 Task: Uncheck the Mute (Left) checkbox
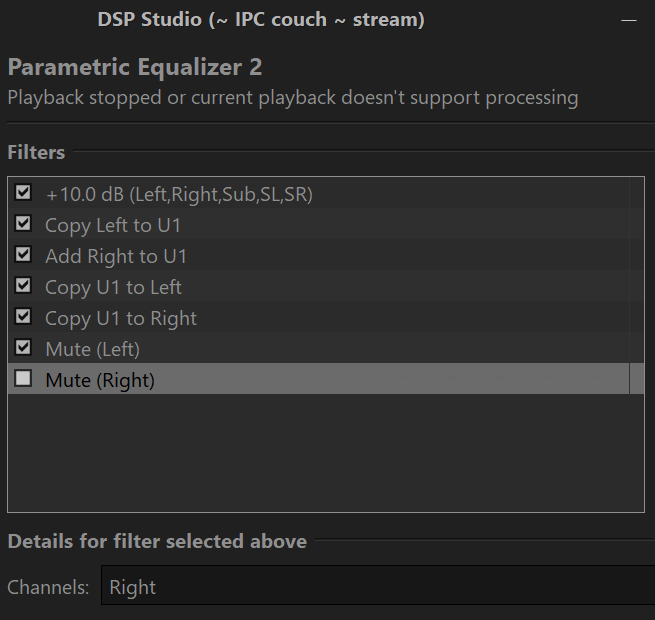coord(23,347)
